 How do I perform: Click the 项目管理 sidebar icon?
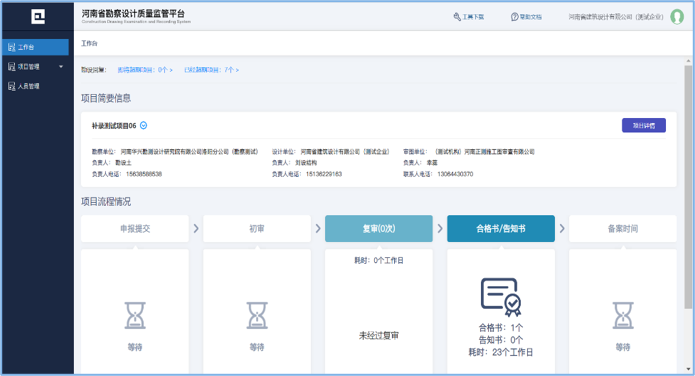click(12, 67)
